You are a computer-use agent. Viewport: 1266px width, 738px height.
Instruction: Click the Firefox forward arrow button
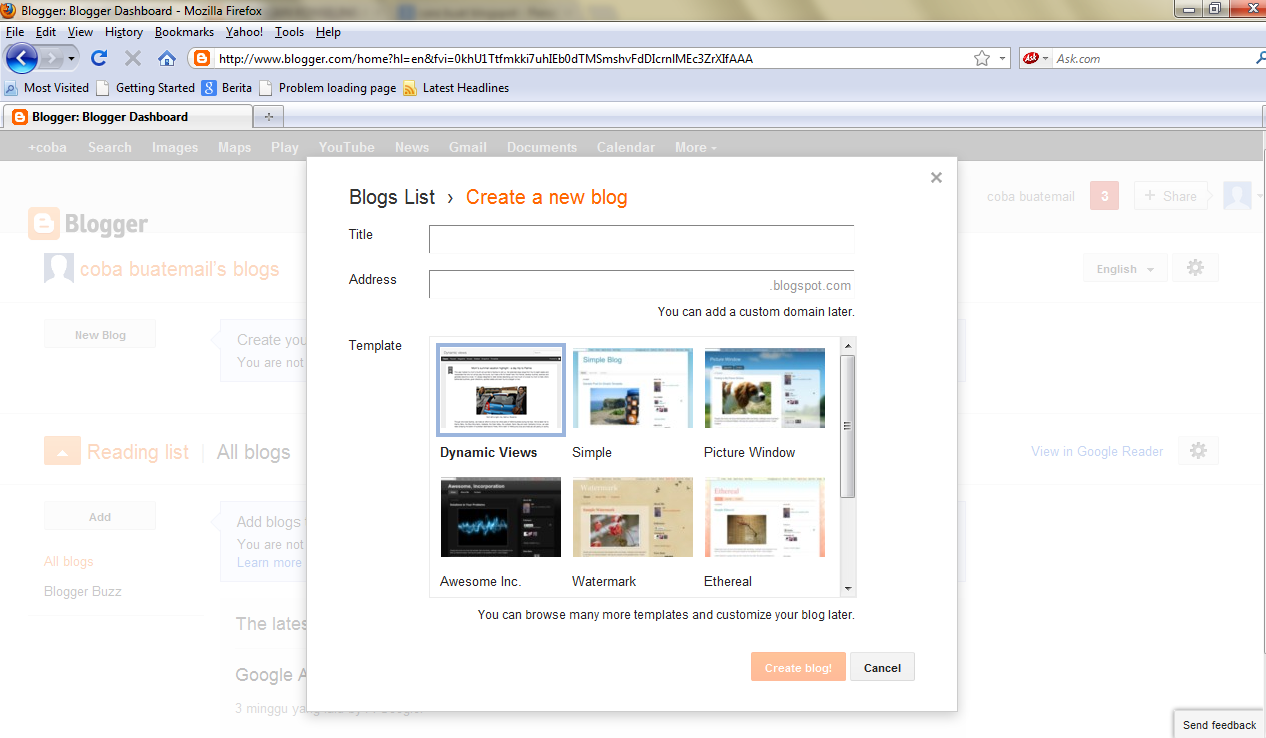(52, 58)
